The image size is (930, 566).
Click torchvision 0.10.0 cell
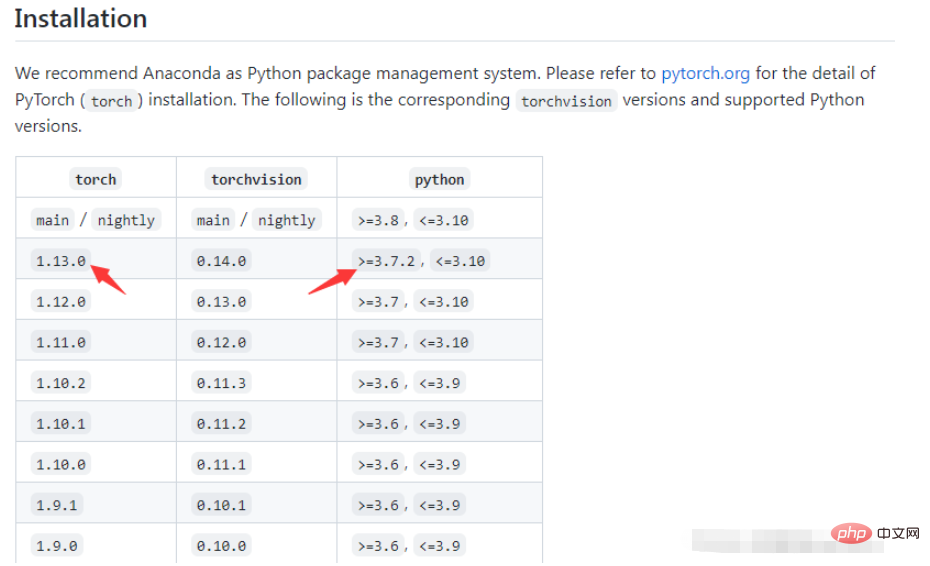[221, 545]
